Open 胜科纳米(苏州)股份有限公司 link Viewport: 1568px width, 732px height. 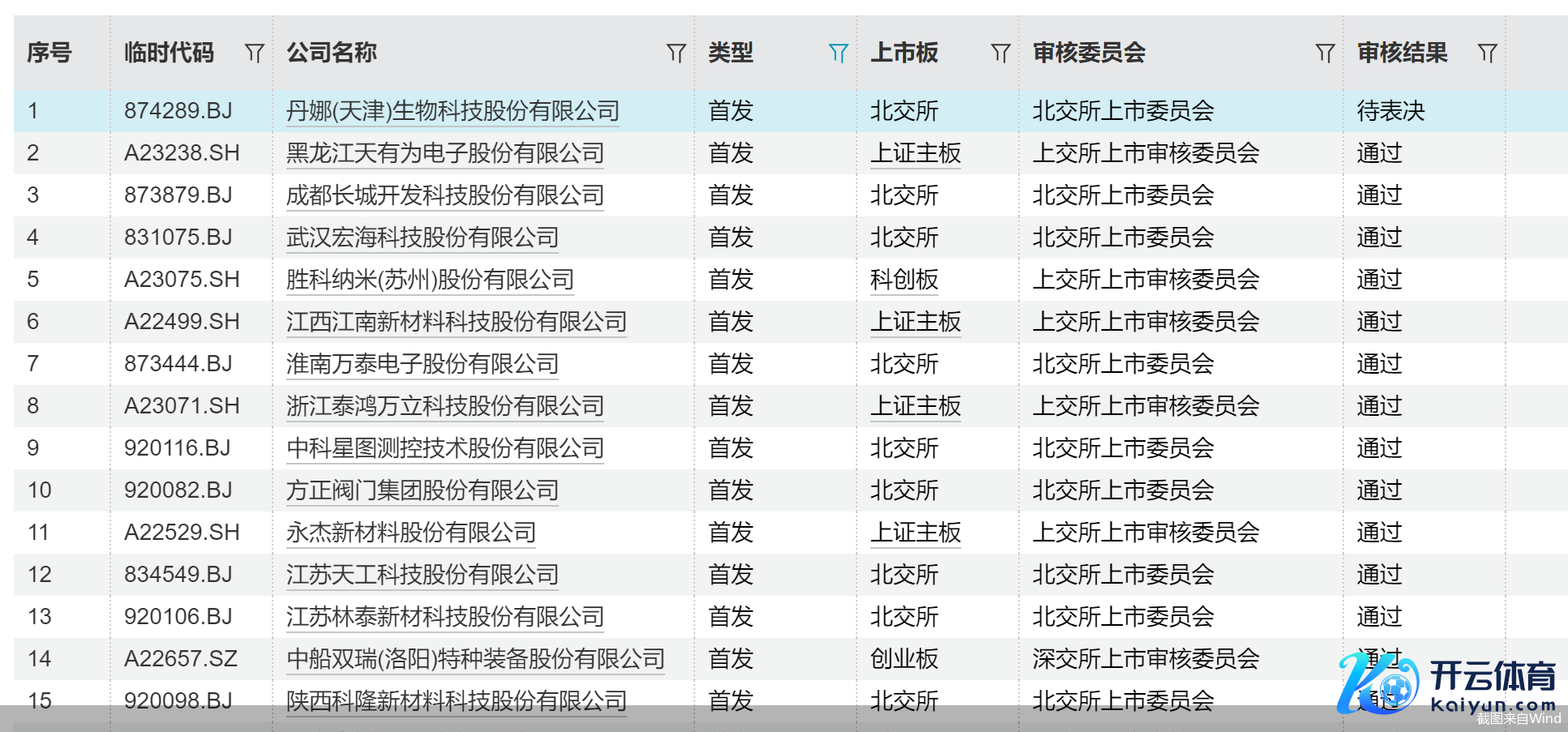(x=430, y=280)
